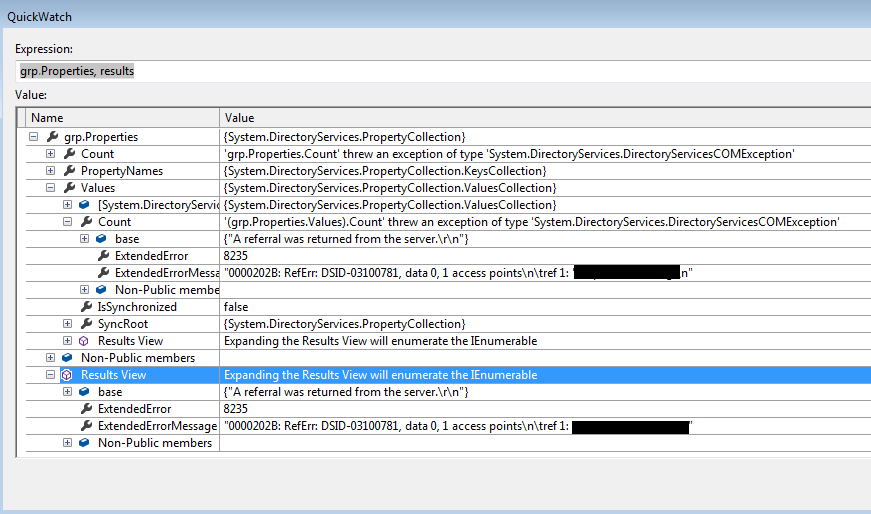Click the wrench icon beside first ExtendedError

(103, 256)
